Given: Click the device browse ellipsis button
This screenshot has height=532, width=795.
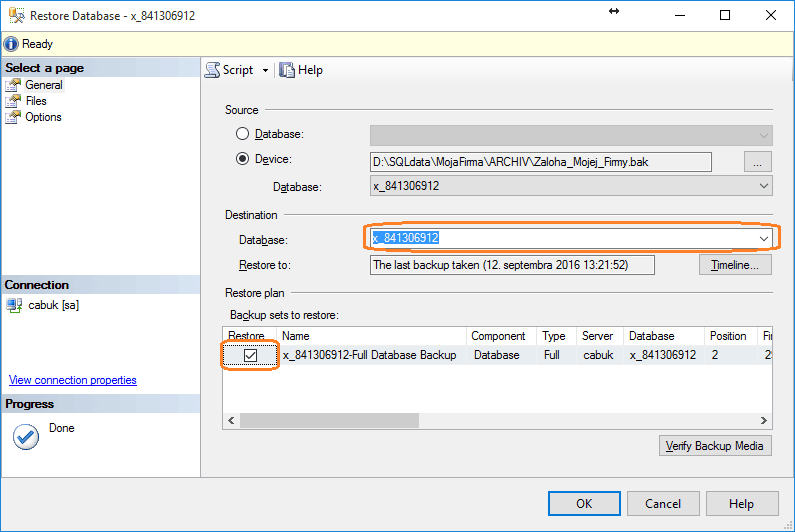Looking at the screenshot, I should click(757, 162).
